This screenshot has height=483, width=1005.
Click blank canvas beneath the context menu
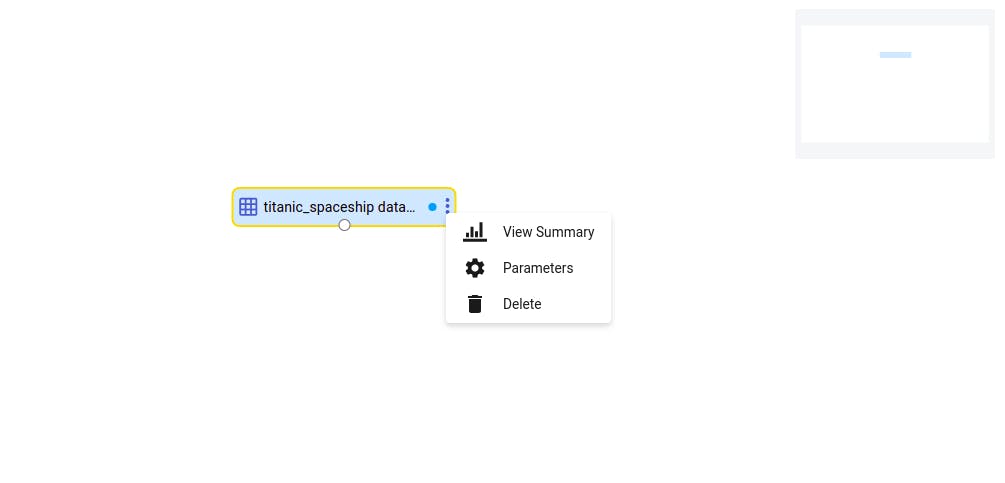528,397
